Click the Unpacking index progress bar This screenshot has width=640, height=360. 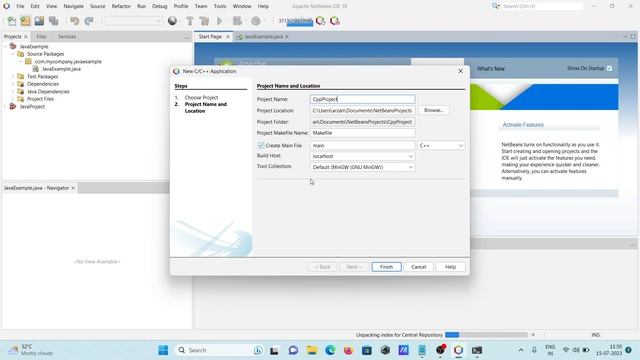(x=486, y=335)
